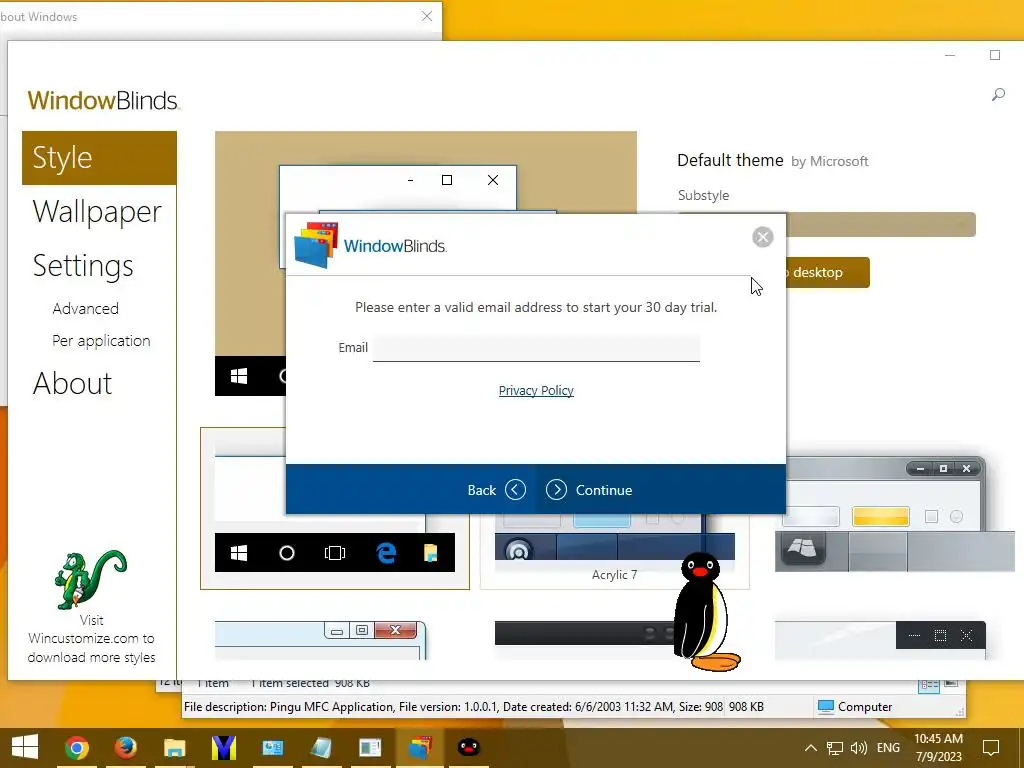The image size is (1024, 768).
Task: Open the volume tray icon
Action: [859, 748]
